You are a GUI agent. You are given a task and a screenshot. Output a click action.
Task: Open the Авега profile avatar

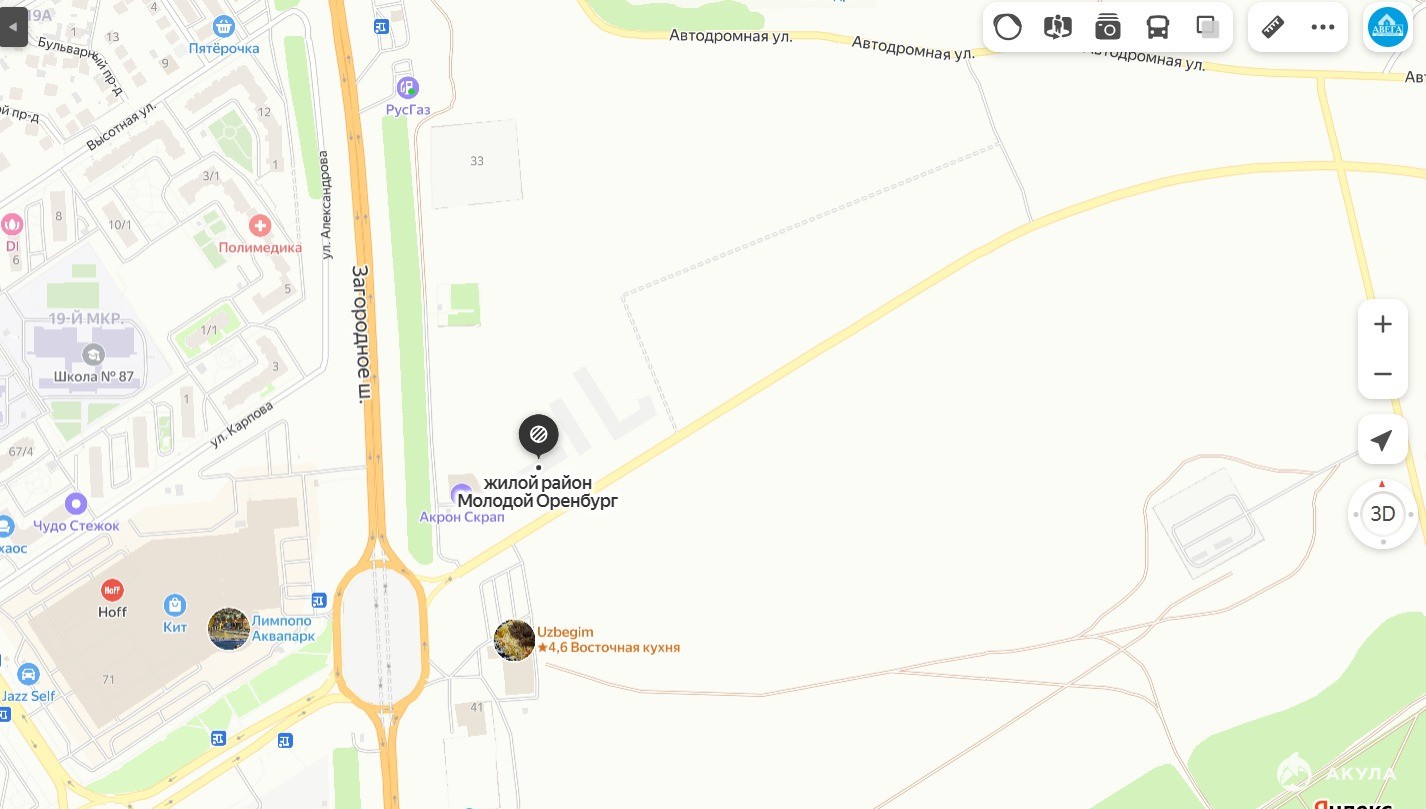click(x=1387, y=27)
